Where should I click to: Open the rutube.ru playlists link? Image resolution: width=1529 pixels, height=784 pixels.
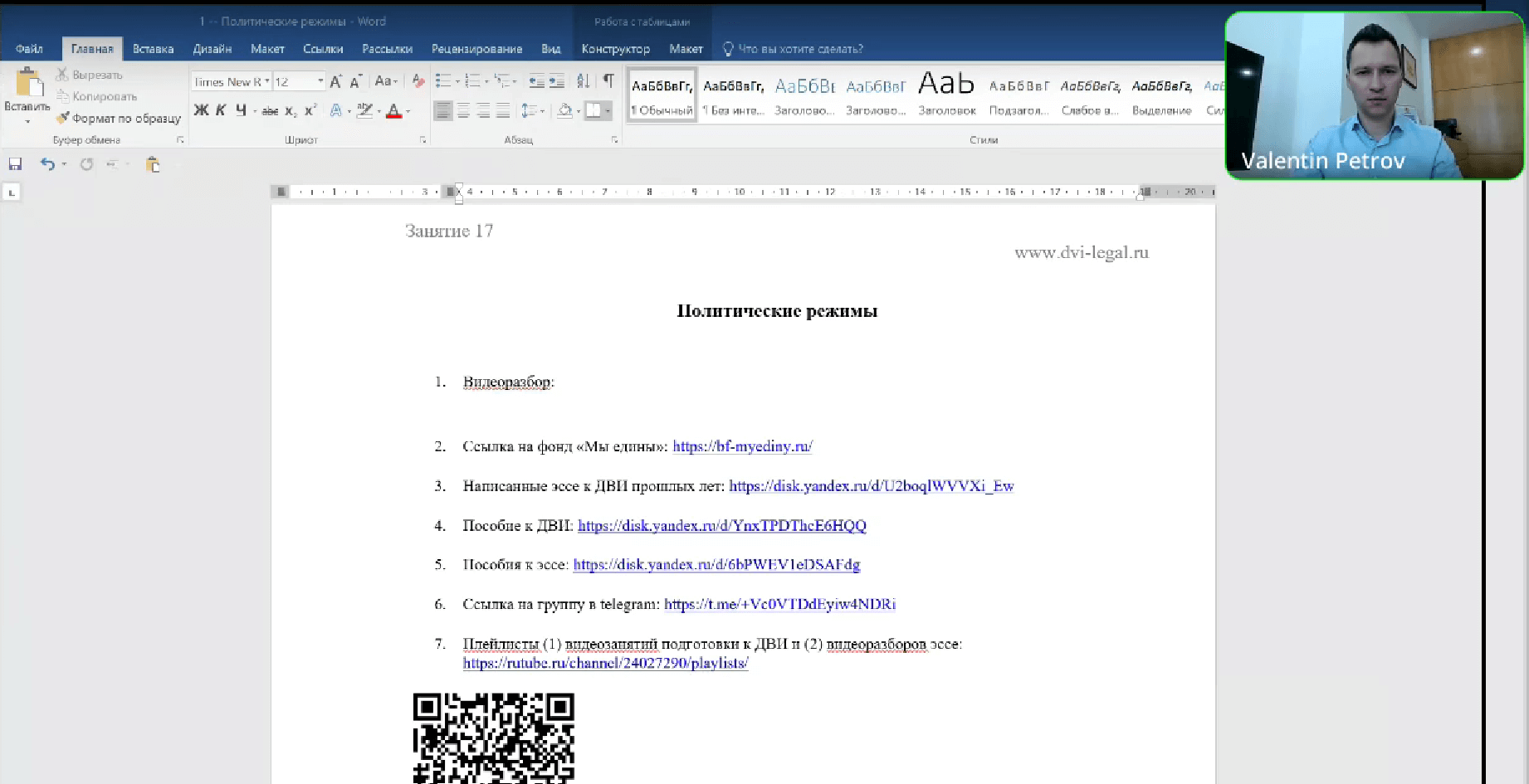tap(605, 663)
